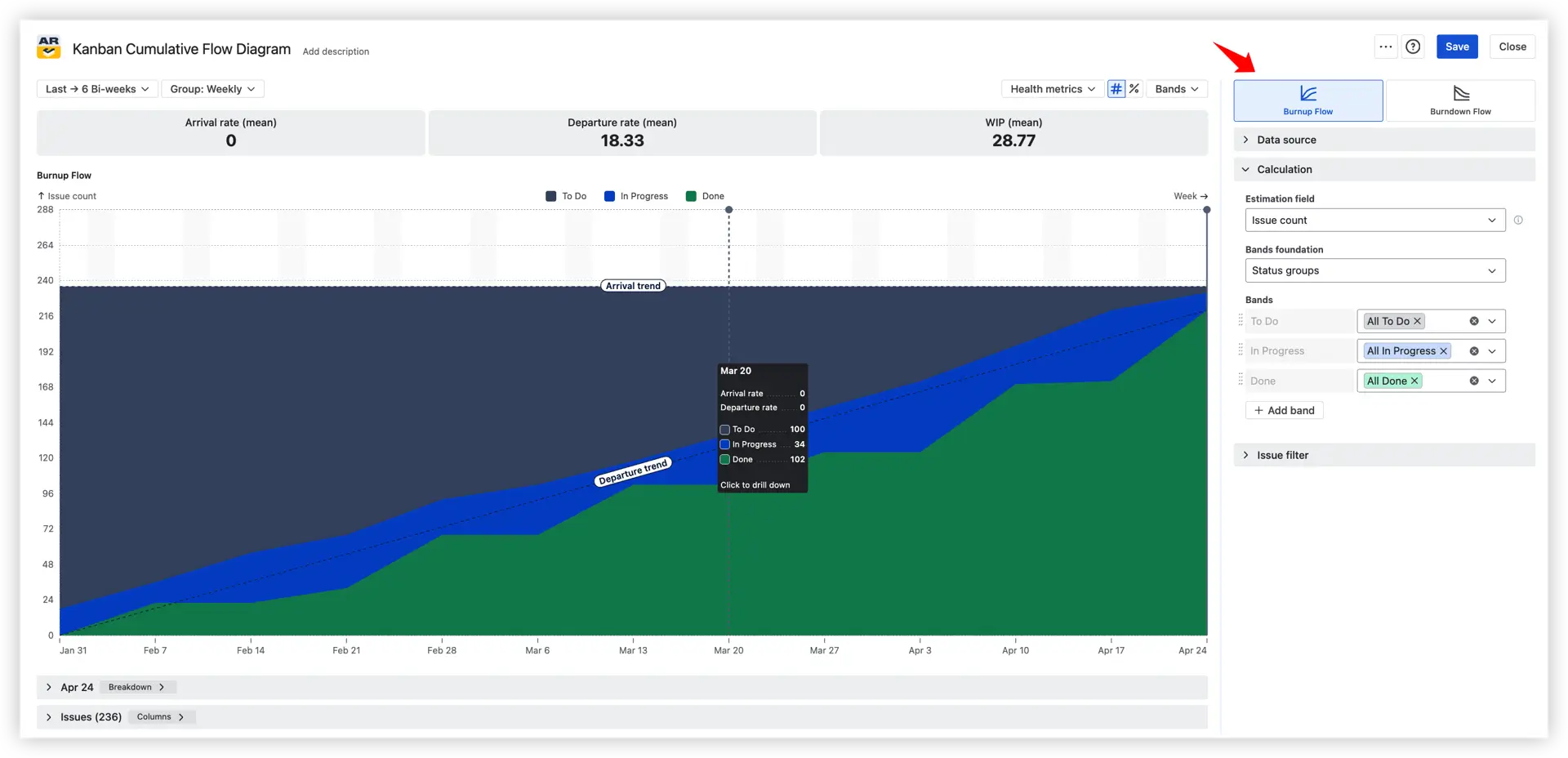Grab the Done band drag handle
This screenshot has width=1568, height=758.
(x=1241, y=380)
